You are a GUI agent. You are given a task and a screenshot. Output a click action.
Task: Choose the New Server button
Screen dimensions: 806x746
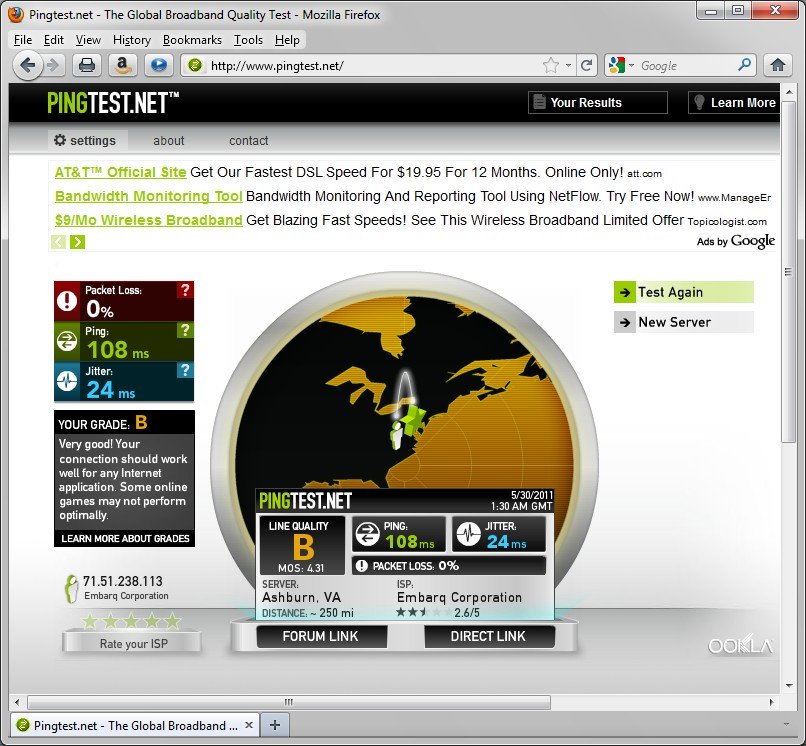(x=683, y=322)
